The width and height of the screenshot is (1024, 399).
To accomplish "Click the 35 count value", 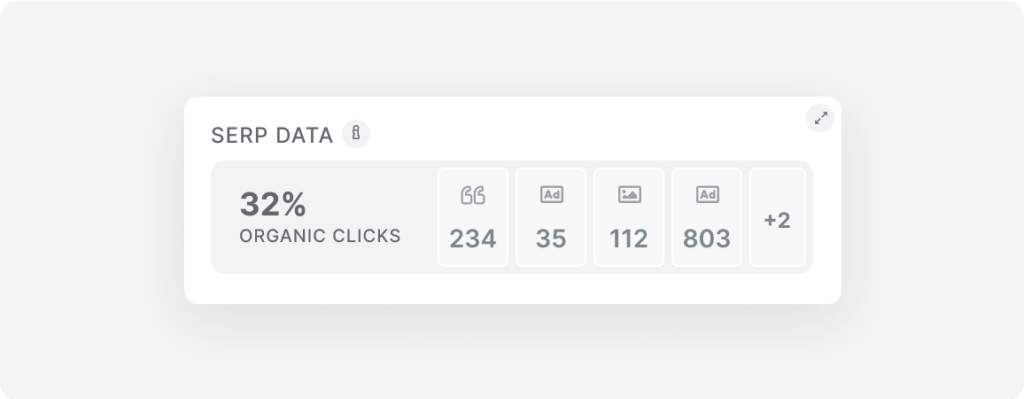I will [x=551, y=238].
